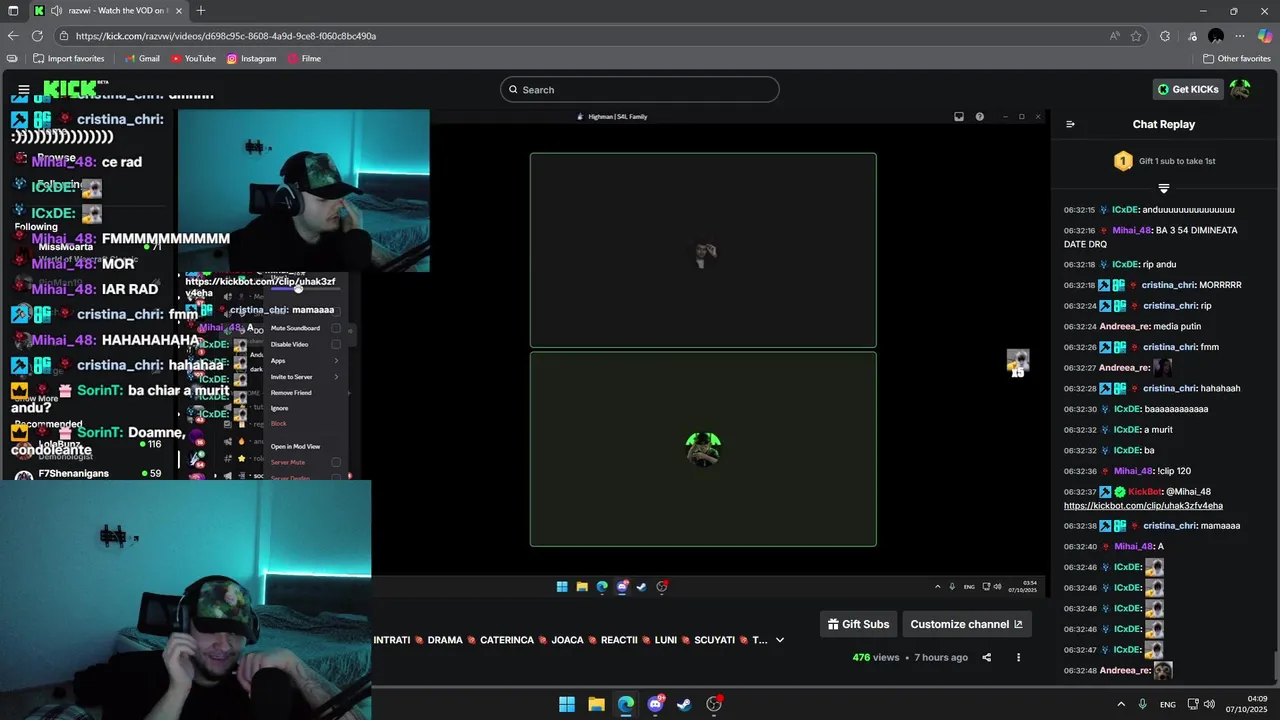Toggle the Server Mute checkbox in the video
The image size is (1280, 720).
(336, 462)
